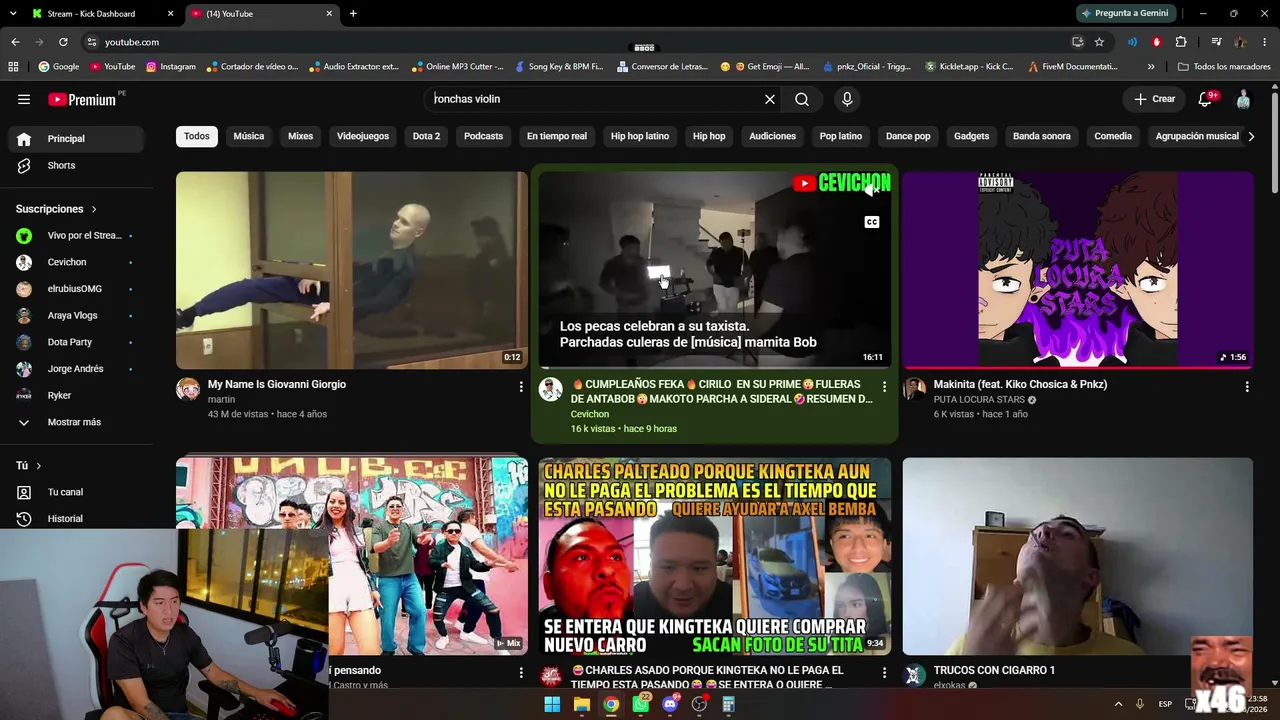Start voice search with the microphone icon
Image resolution: width=1280 pixels, height=720 pixels.
[x=847, y=99]
